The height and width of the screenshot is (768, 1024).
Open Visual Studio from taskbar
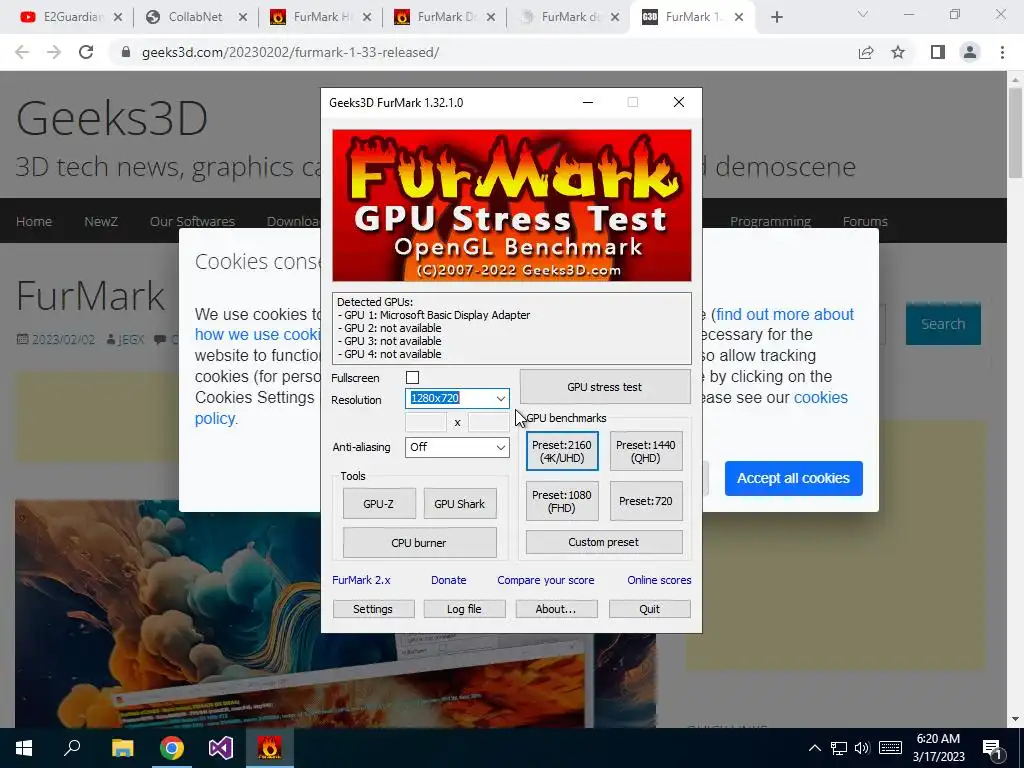point(221,748)
